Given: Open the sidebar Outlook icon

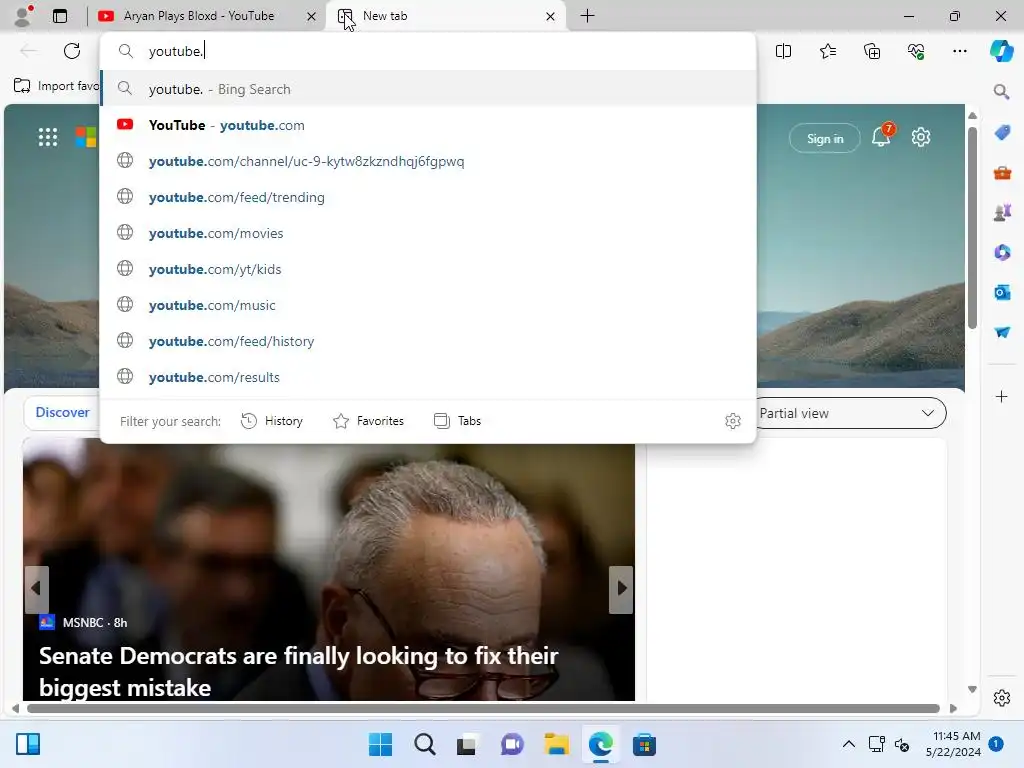Looking at the screenshot, I should (1002, 292).
